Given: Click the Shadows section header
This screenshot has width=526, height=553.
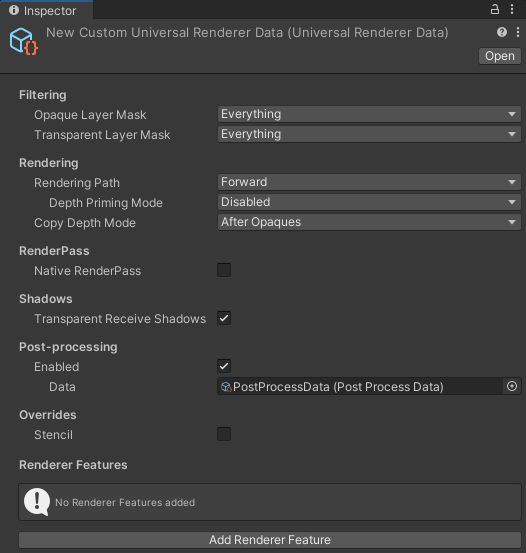Looking at the screenshot, I should pyautogui.click(x=46, y=299).
